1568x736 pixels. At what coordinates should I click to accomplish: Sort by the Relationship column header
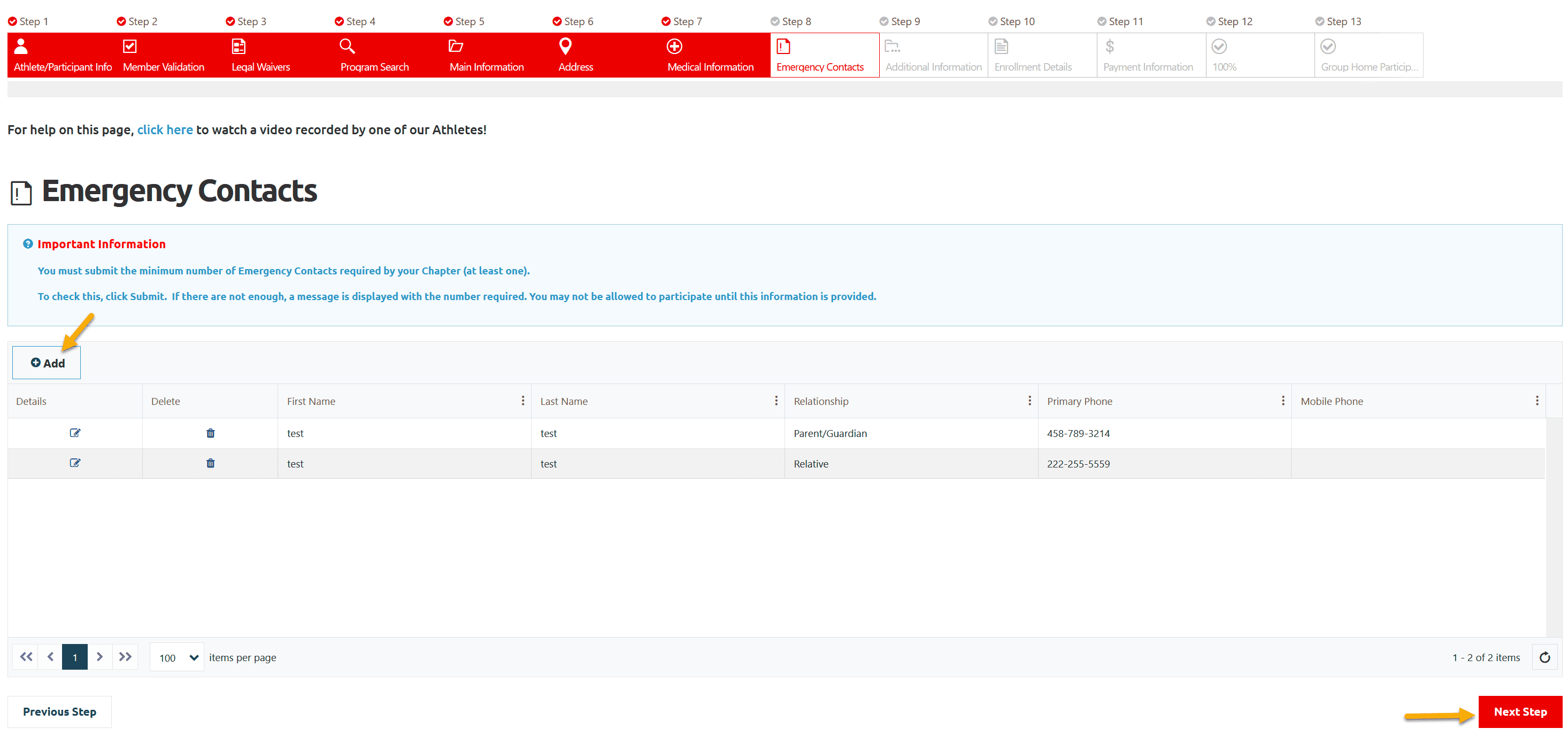(821, 401)
